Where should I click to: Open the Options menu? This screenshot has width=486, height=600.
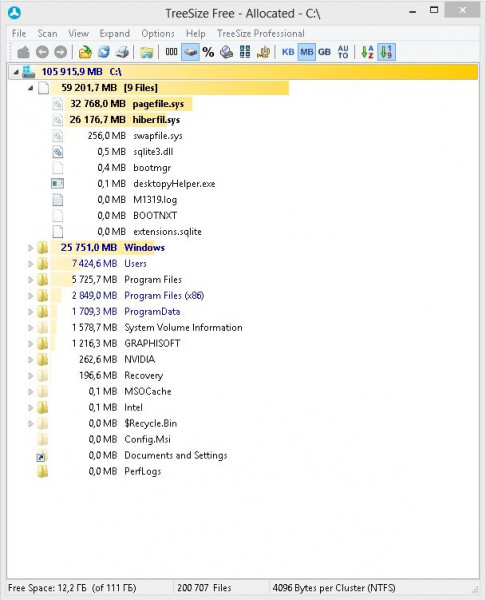point(158,34)
